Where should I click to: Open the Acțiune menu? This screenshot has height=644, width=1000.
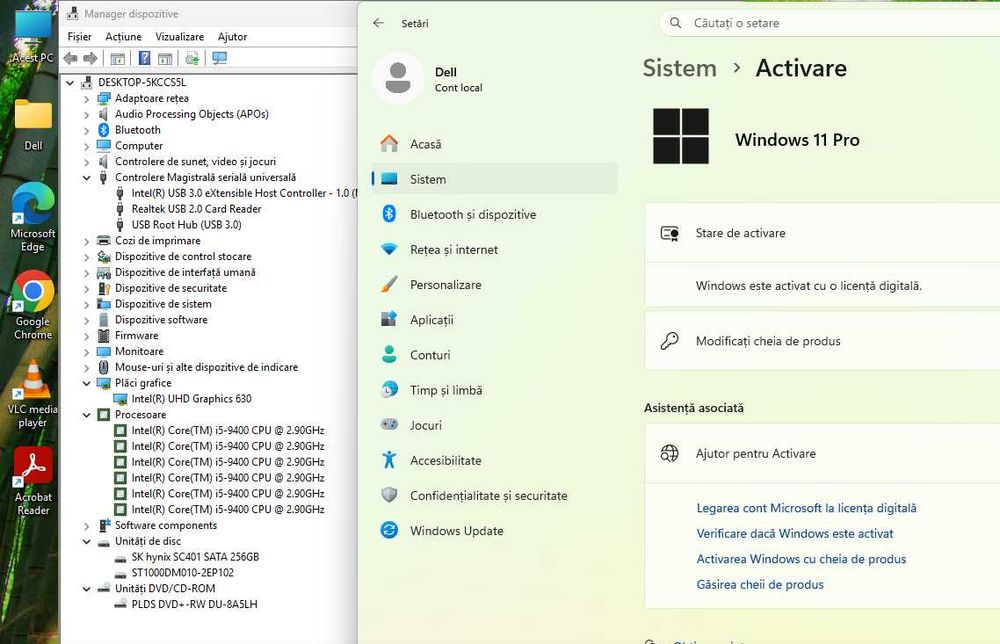123,37
